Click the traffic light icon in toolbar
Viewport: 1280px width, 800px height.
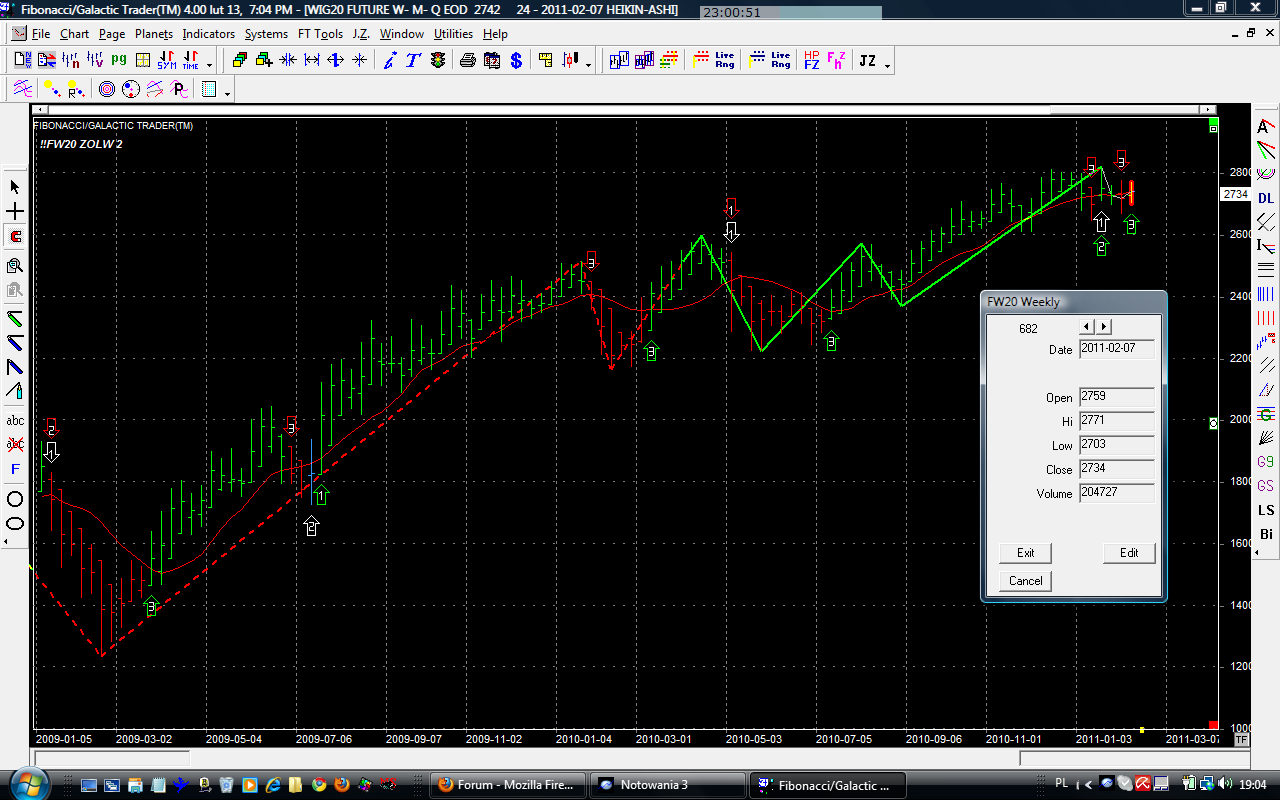point(438,61)
